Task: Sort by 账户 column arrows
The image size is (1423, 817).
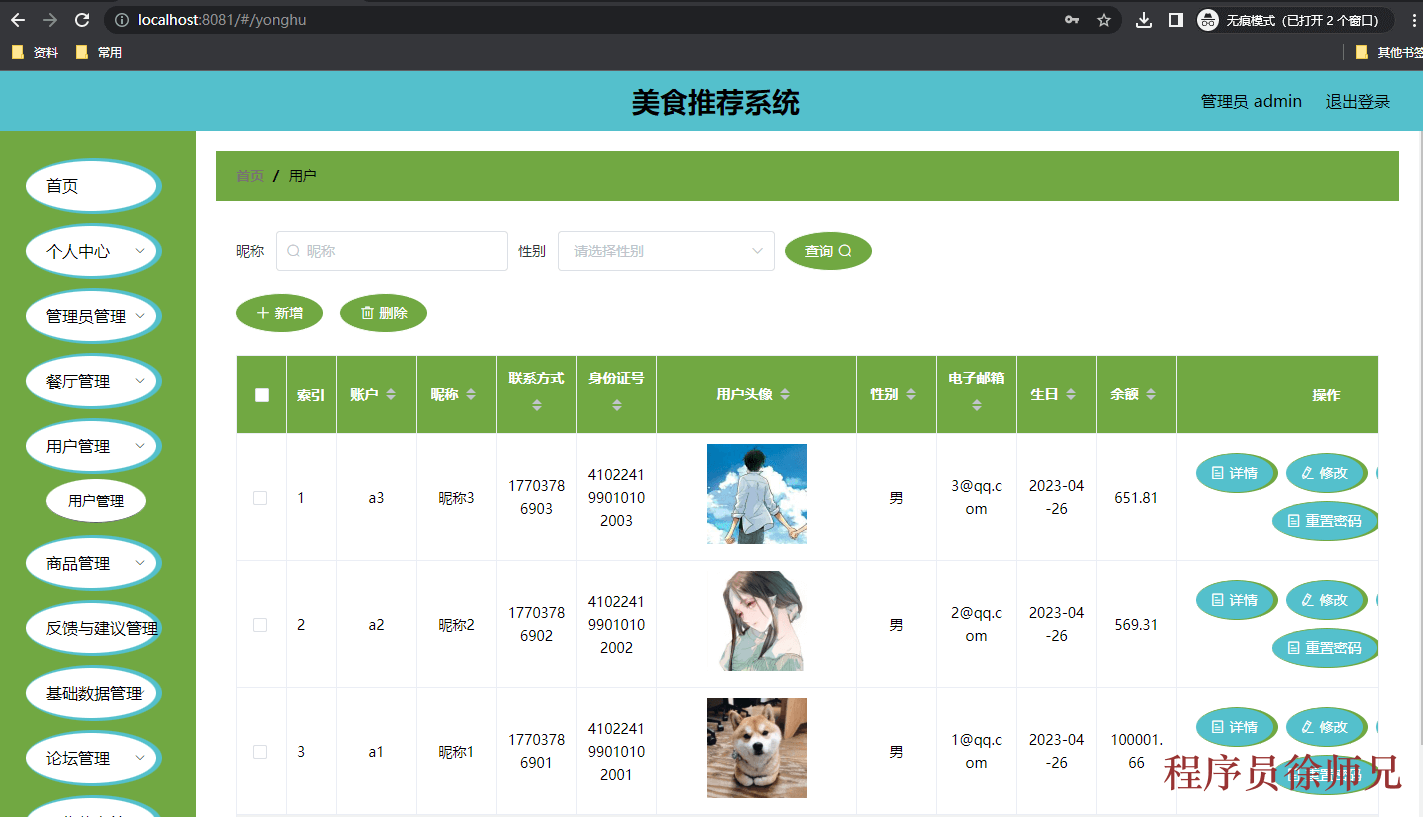Action: tap(391, 395)
